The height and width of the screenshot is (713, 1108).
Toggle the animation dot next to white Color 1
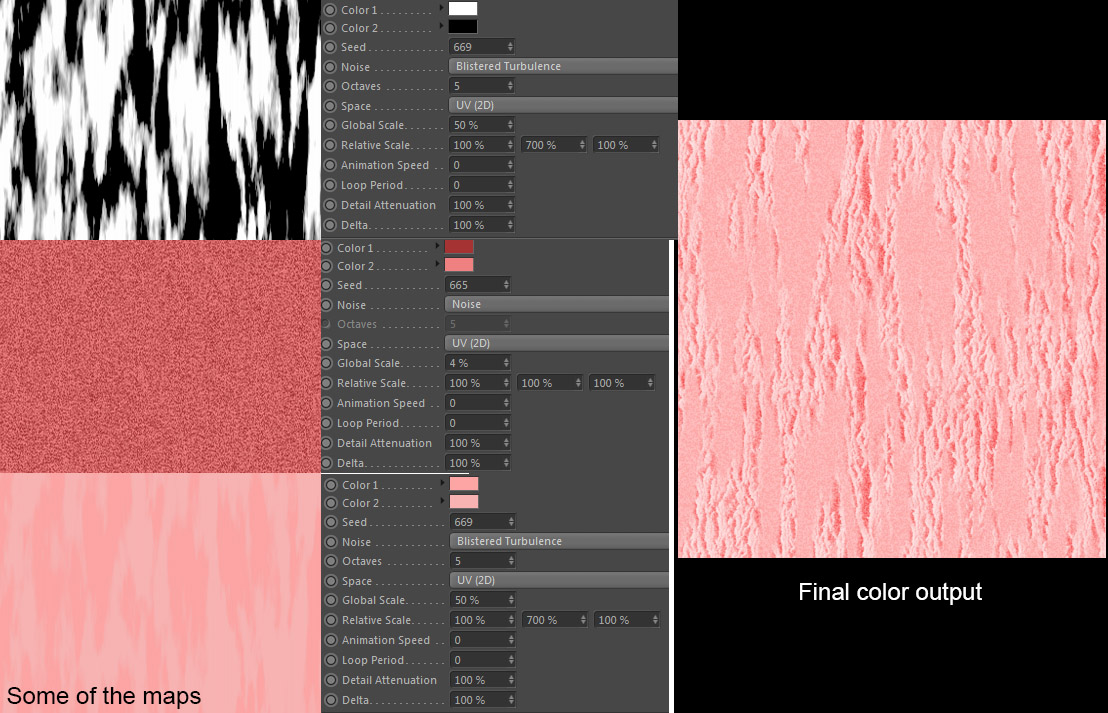(x=330, y=10)
